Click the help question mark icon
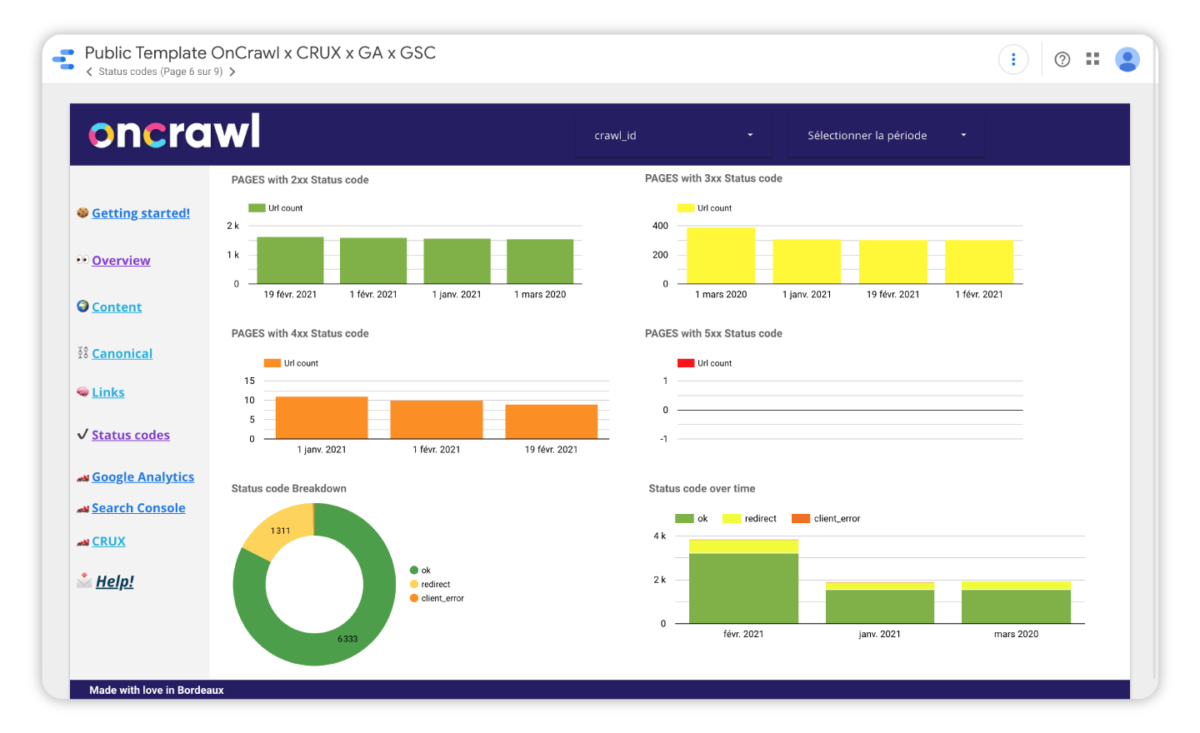 pyautogui.click(x=1062, y=59)
